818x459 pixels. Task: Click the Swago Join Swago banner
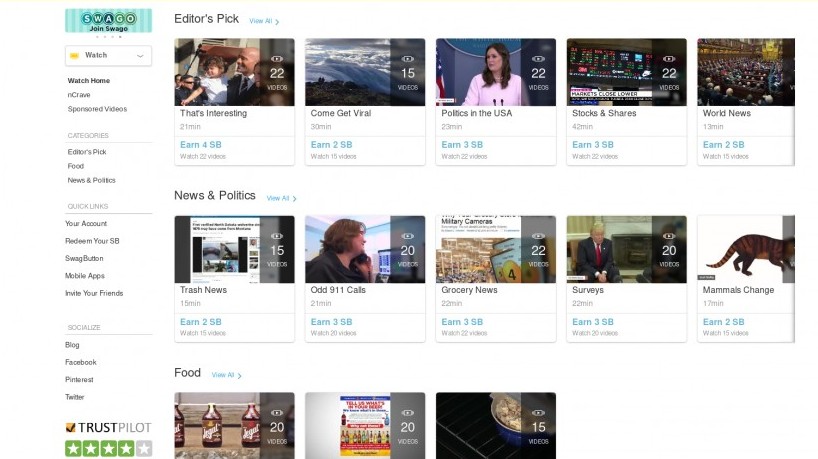[109, 21]
